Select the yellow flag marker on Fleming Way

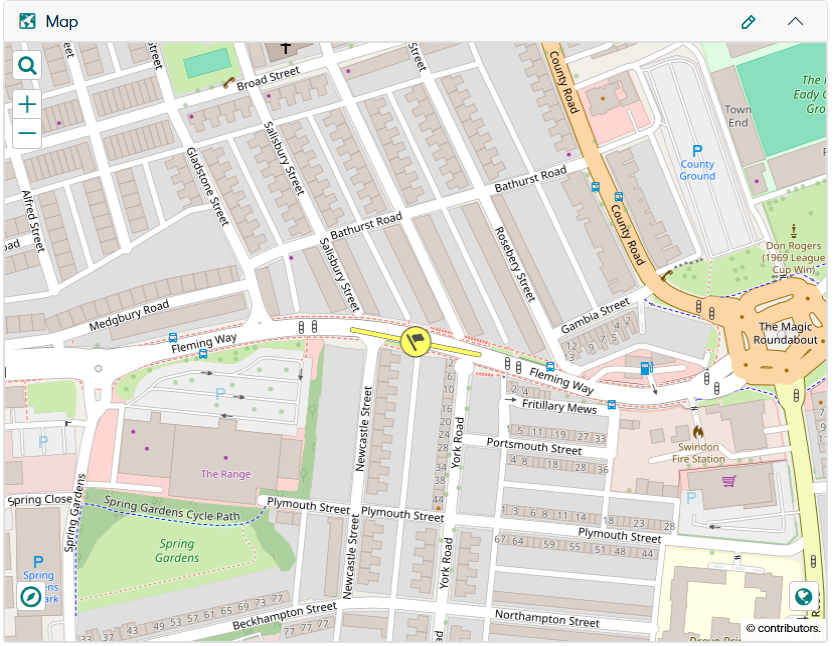click(415, 341)
